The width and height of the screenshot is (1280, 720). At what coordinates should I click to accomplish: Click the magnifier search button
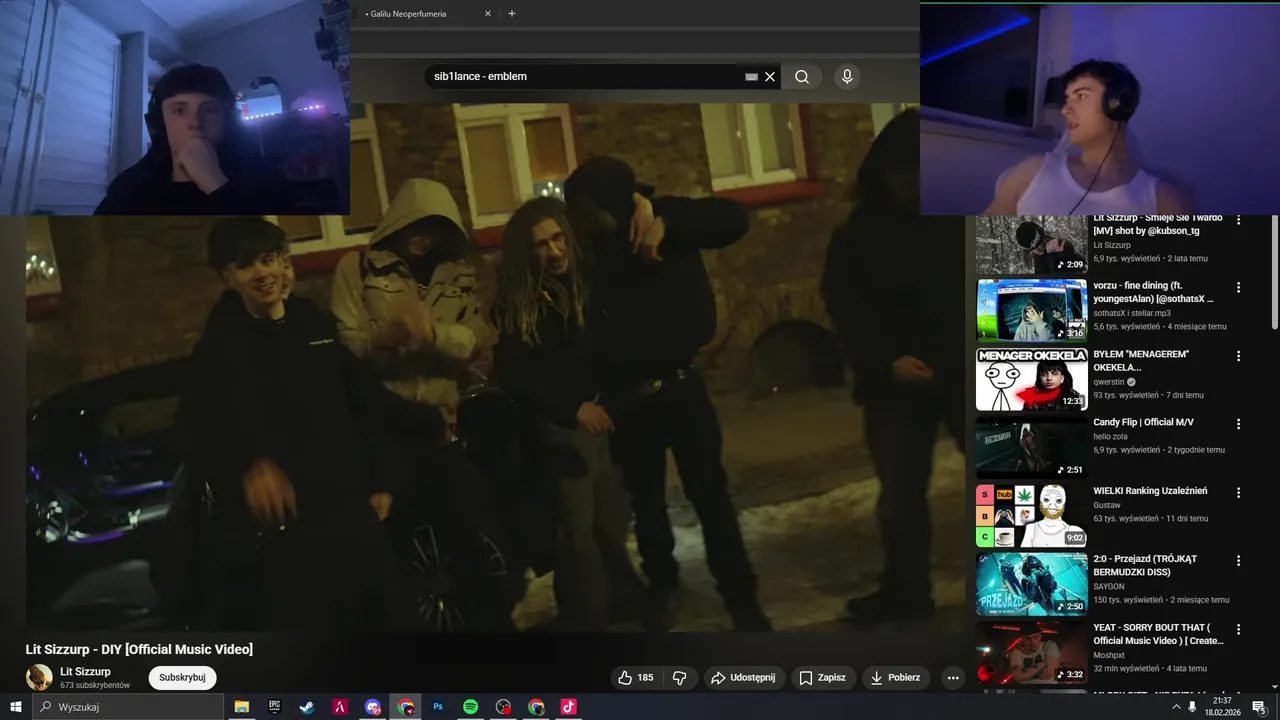pyautogui.click(x=802, y=77)
